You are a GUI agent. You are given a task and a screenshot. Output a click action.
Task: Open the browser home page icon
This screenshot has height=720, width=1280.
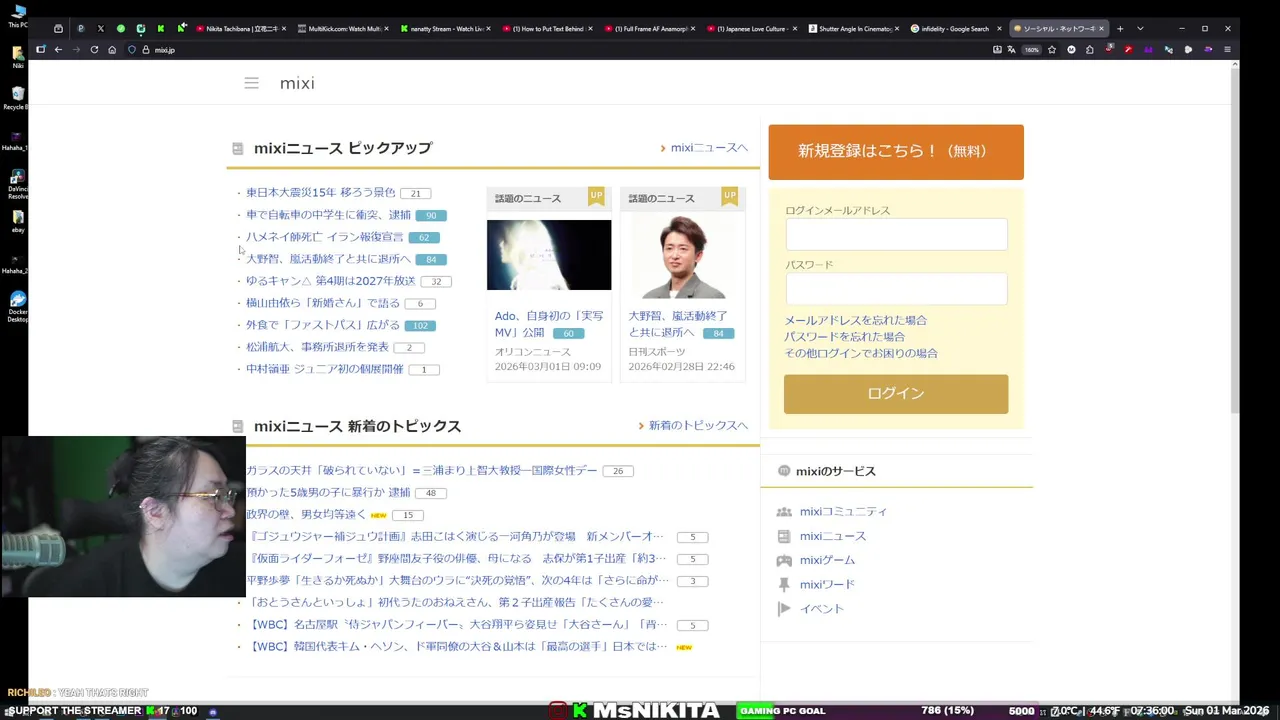[112, 49]
